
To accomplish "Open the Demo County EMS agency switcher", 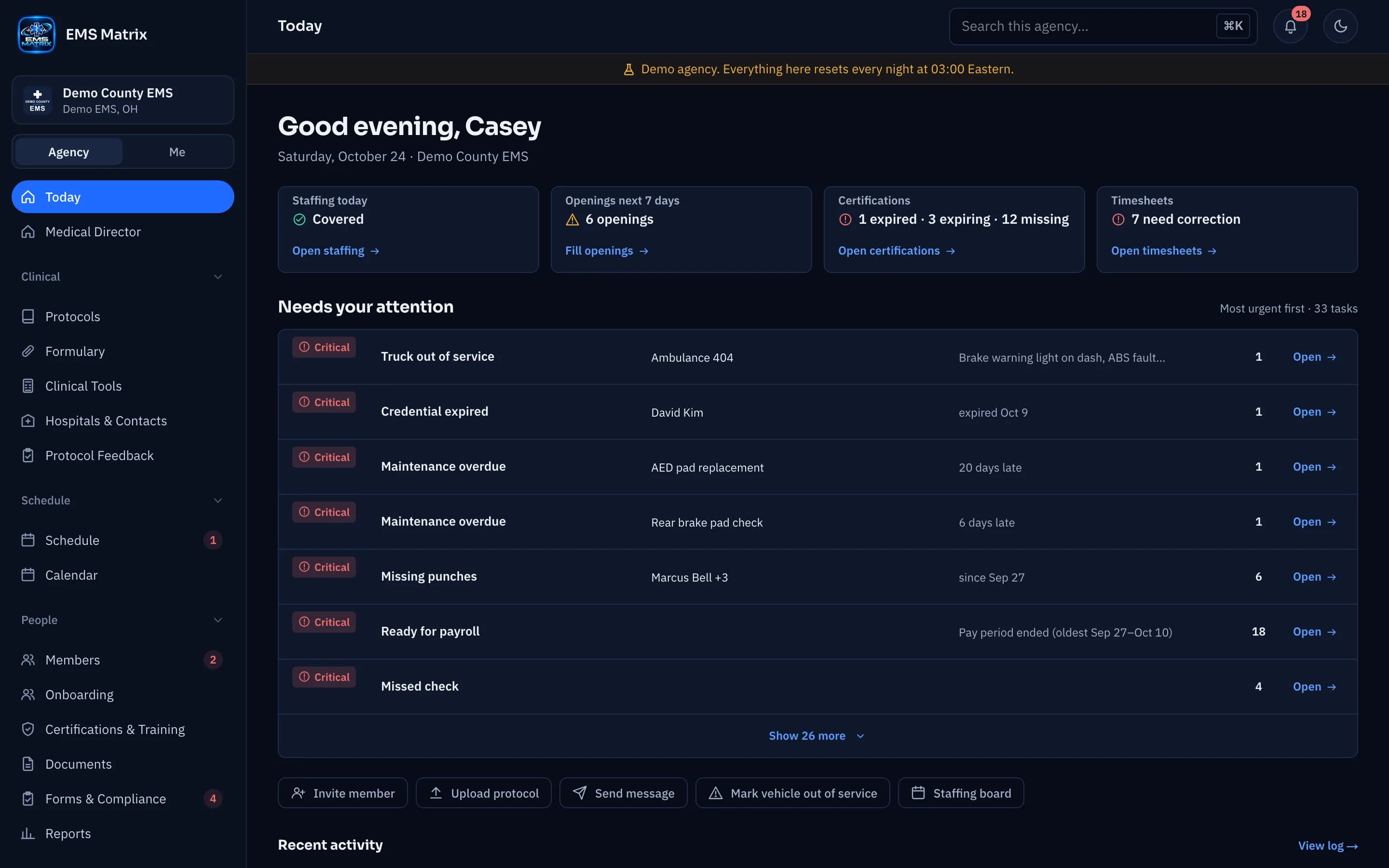I will tap(123, 100).
